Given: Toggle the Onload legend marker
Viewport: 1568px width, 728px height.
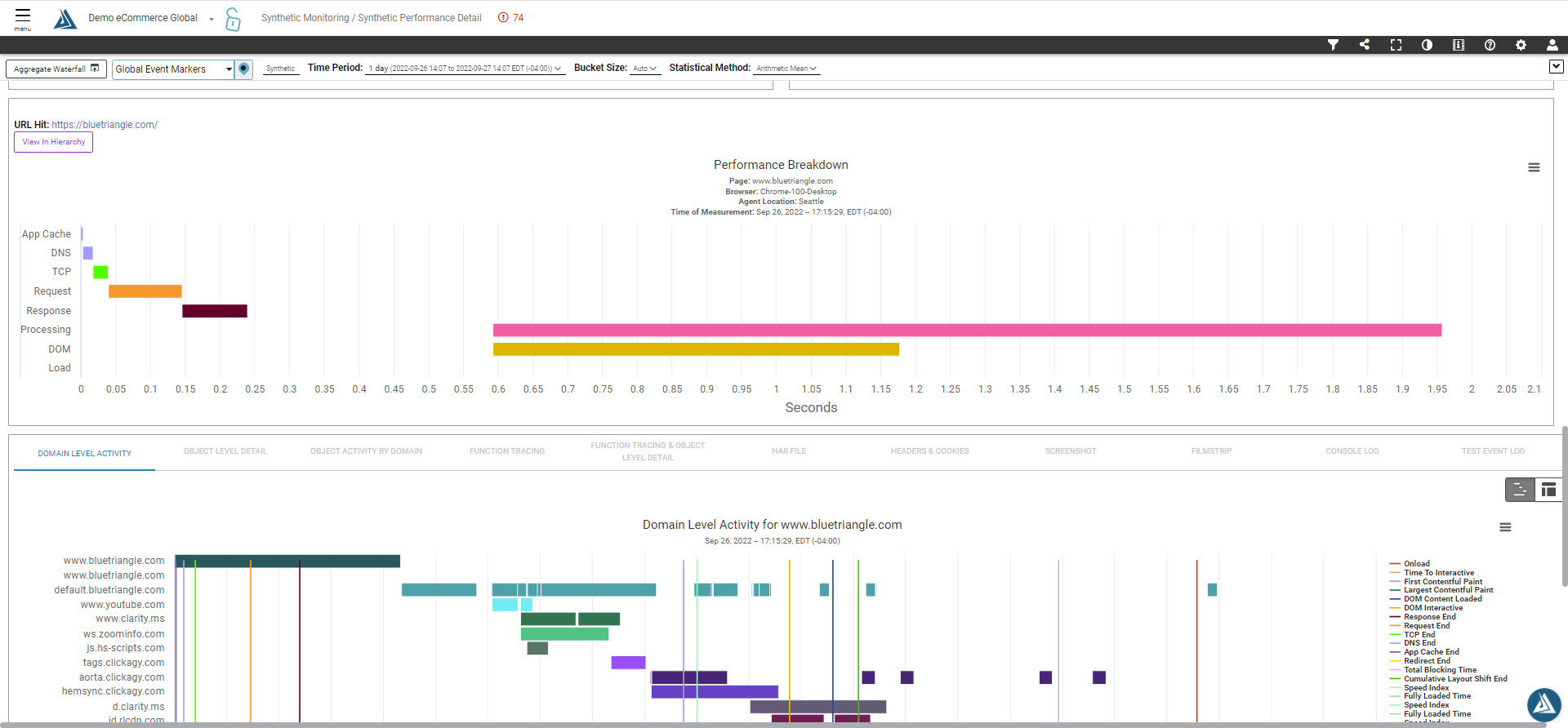Looking at the screenshot, I should coord(1410,564).
